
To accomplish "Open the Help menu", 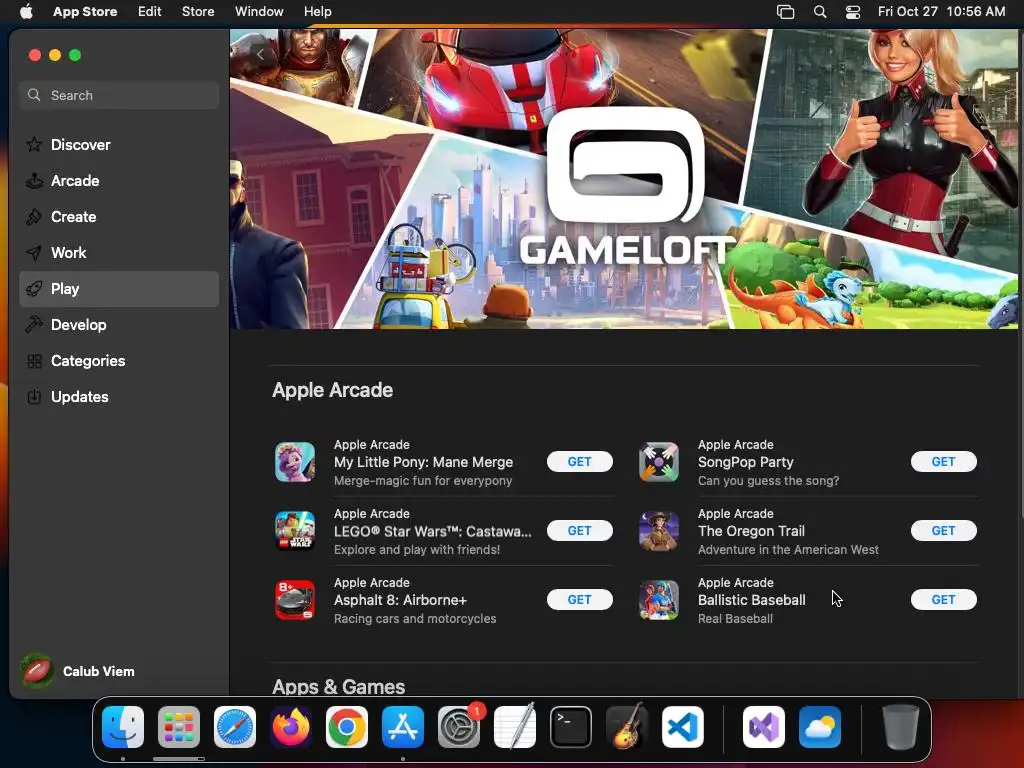I will click(317, 11).
